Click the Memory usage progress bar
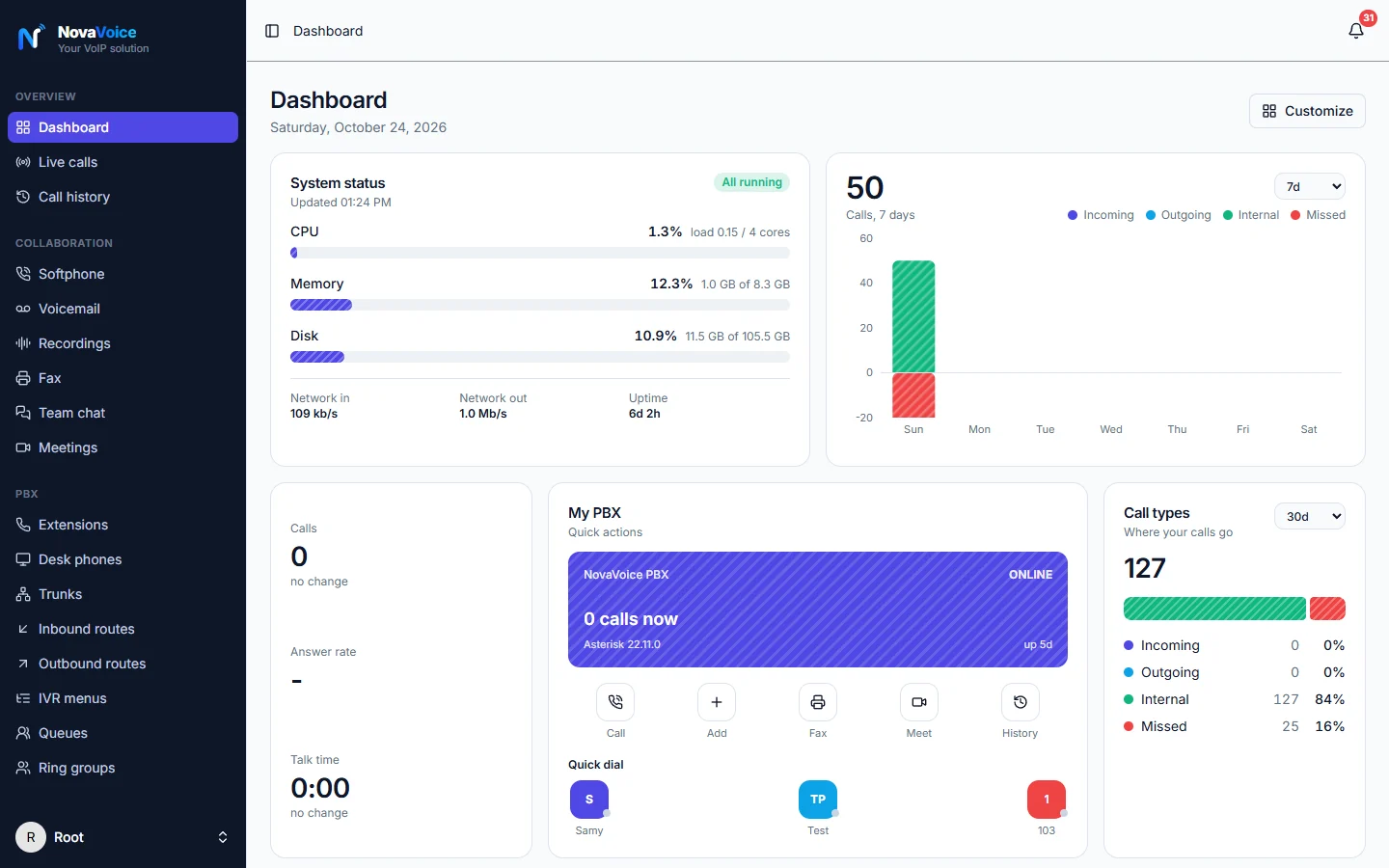This screenshot has height=868, width=1389. [540, 305]
